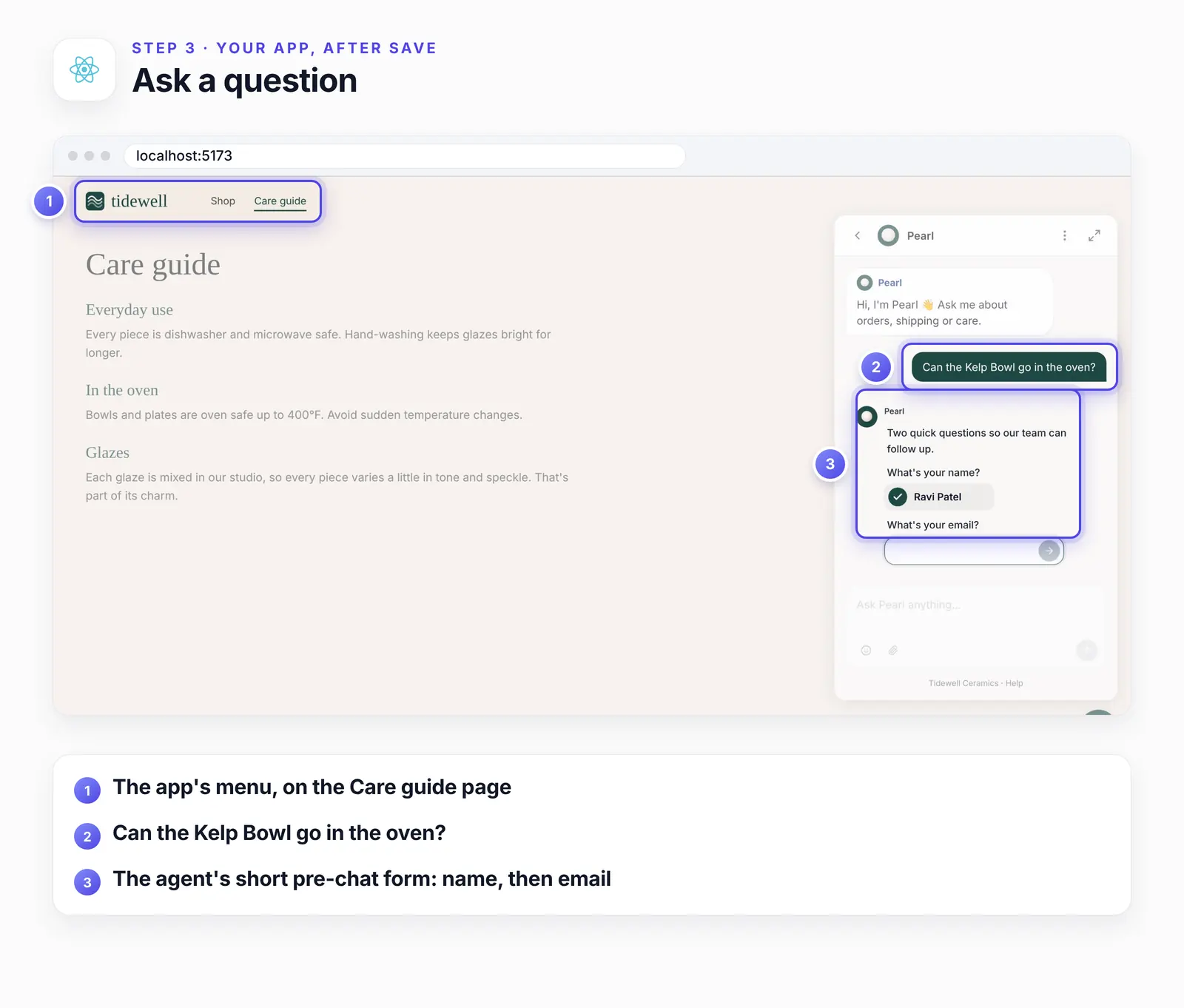Expand the Pearl chat window
This screenshot has width=1184, height=1008.
pos(1094,235)
